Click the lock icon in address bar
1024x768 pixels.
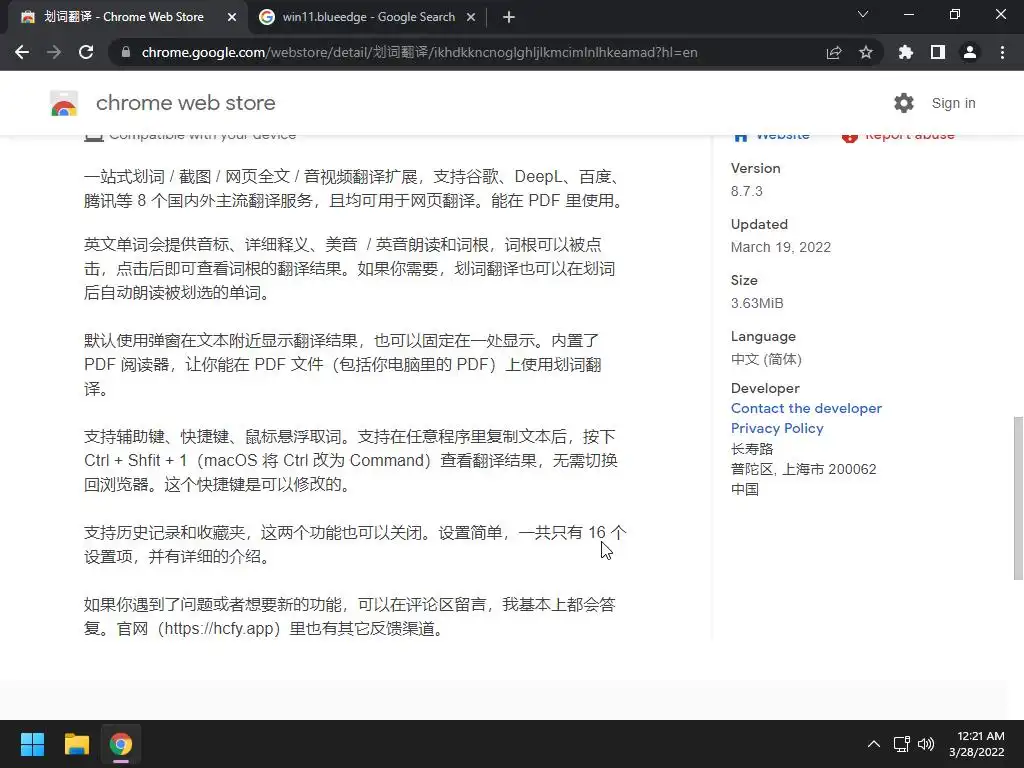click(x=126, y=52)
